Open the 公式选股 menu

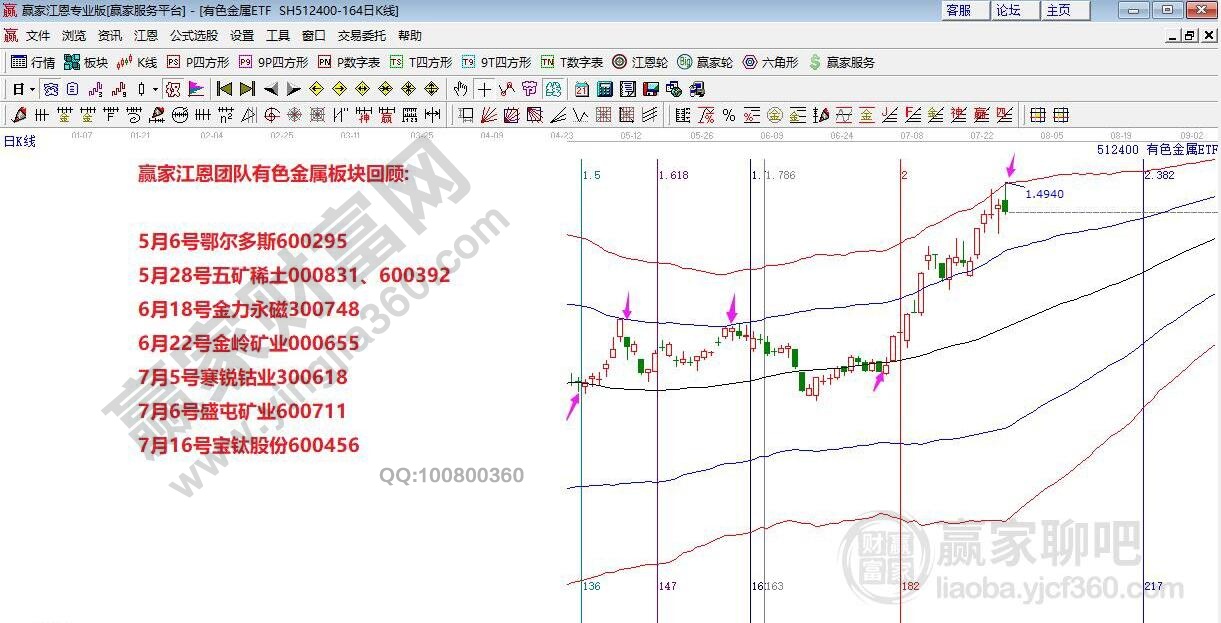193,35
